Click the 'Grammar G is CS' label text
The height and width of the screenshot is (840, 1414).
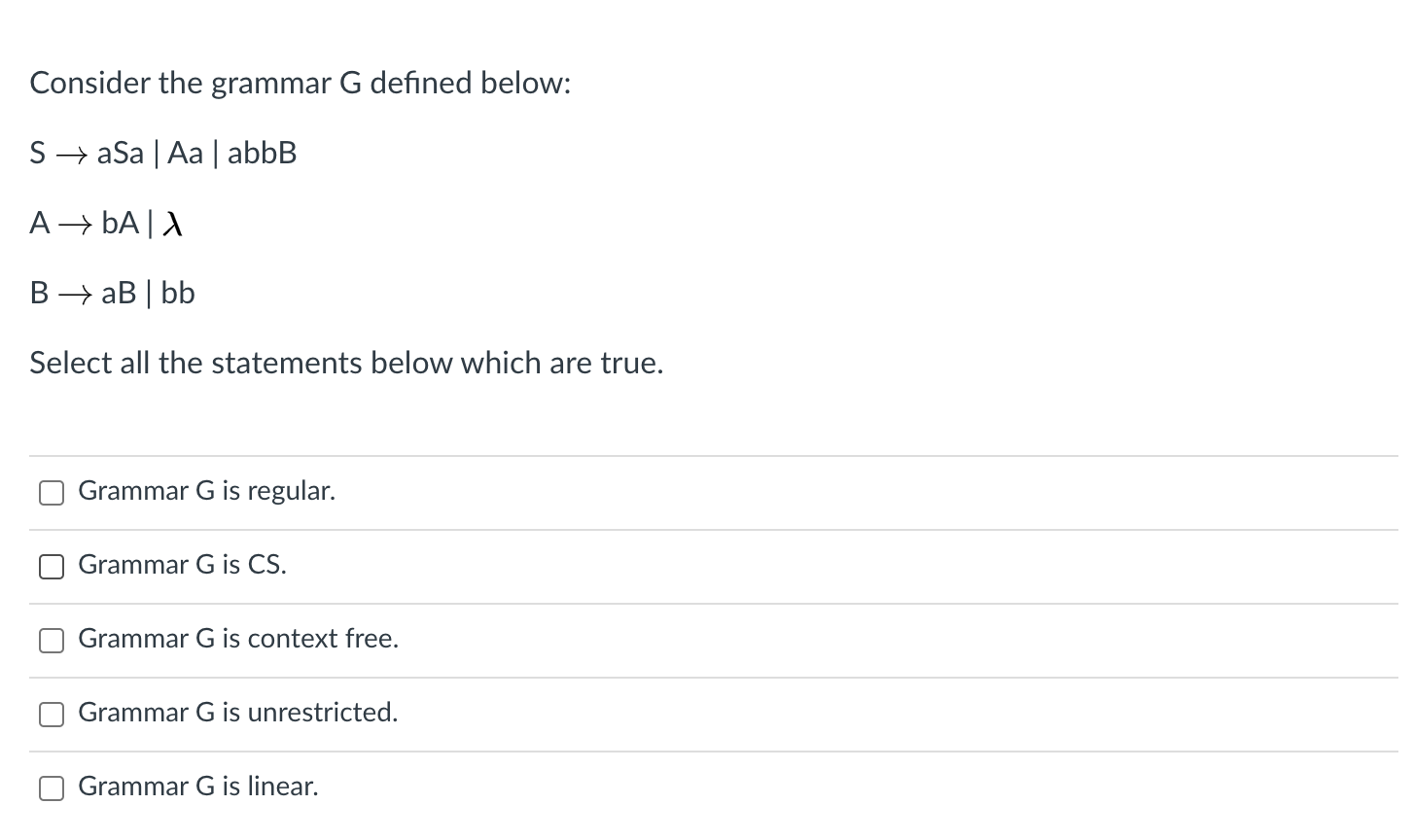(x=182, y=565)
